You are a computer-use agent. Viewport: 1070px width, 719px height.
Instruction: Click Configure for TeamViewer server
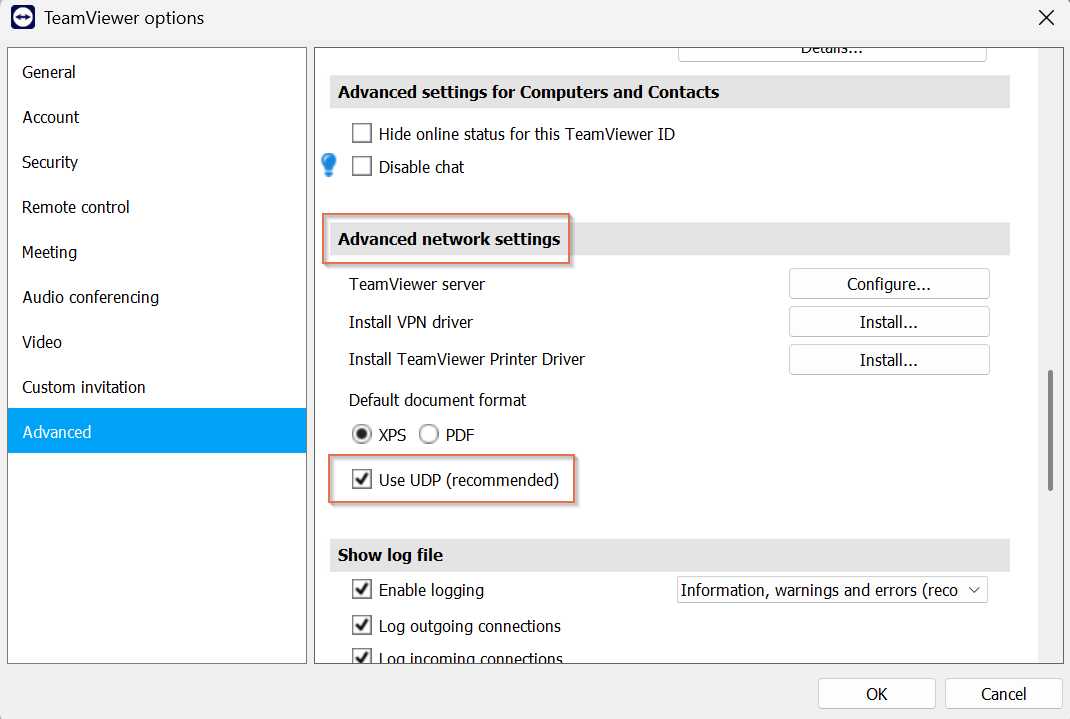(x=889, y=284)
